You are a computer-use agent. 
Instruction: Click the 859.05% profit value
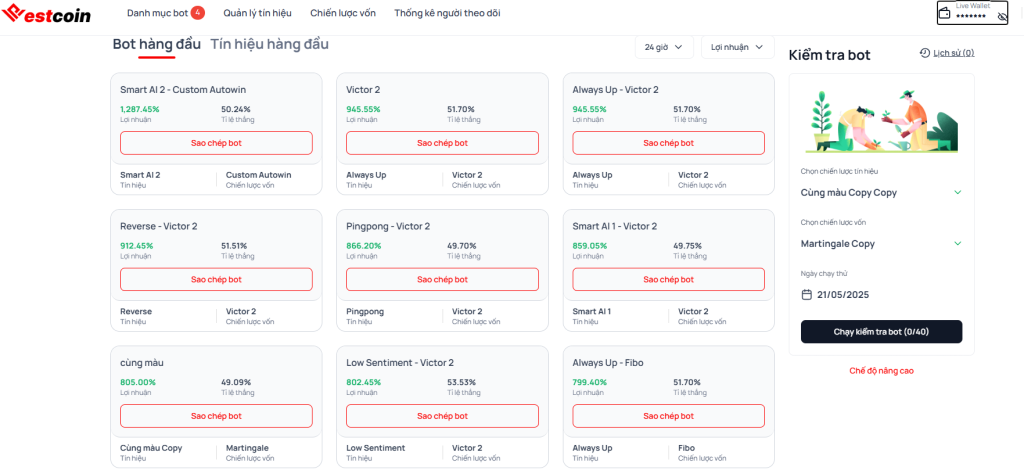click(590, 245)
